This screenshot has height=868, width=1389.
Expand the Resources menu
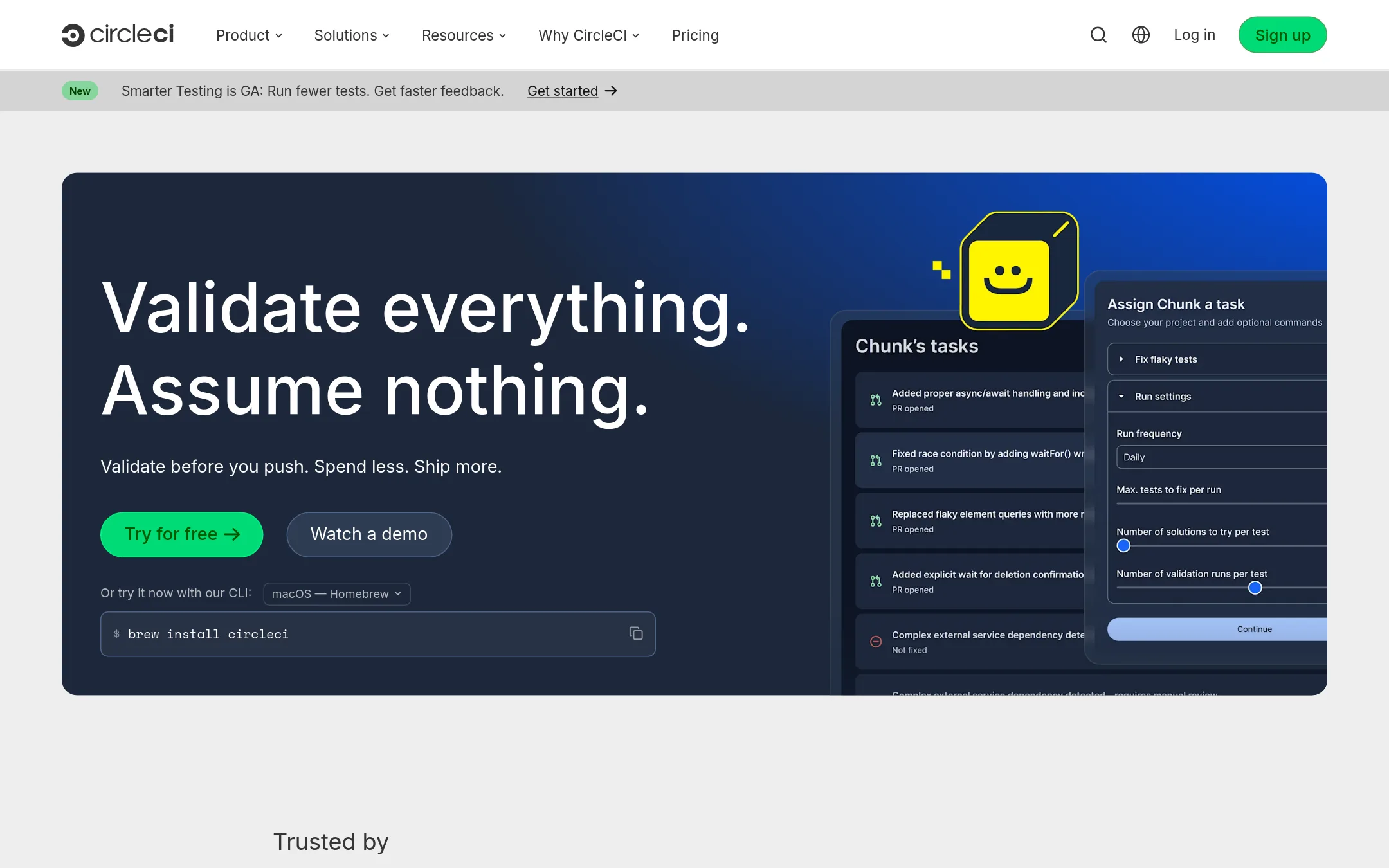pos(464,35)
